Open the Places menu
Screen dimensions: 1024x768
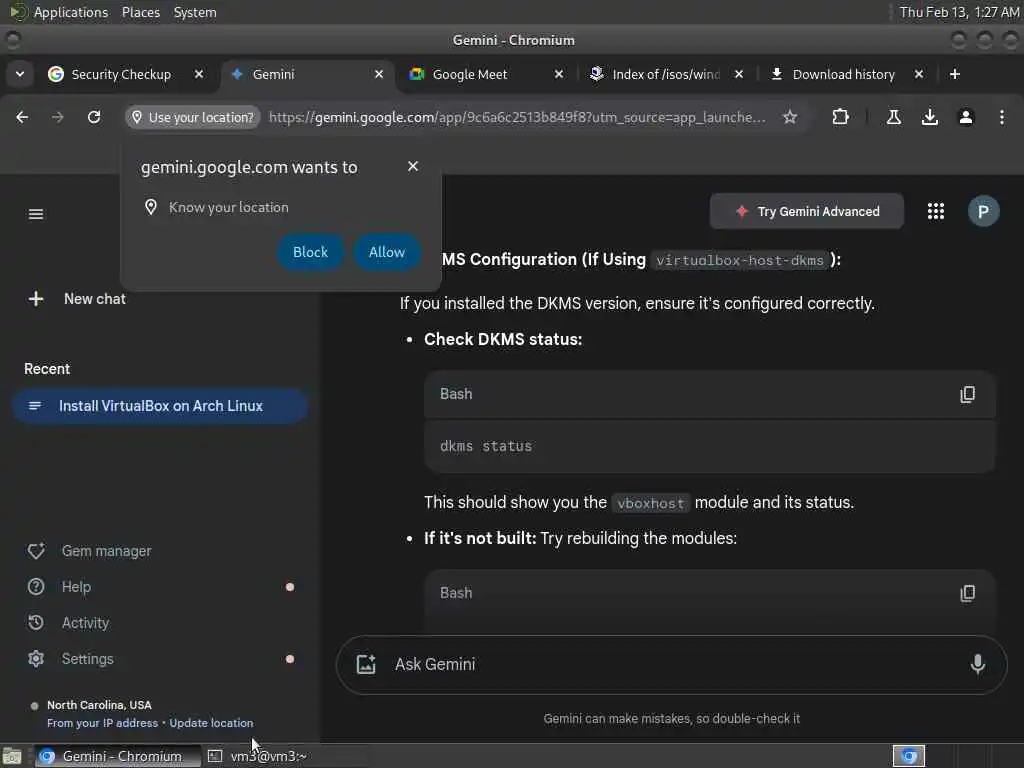coord(140,12)
